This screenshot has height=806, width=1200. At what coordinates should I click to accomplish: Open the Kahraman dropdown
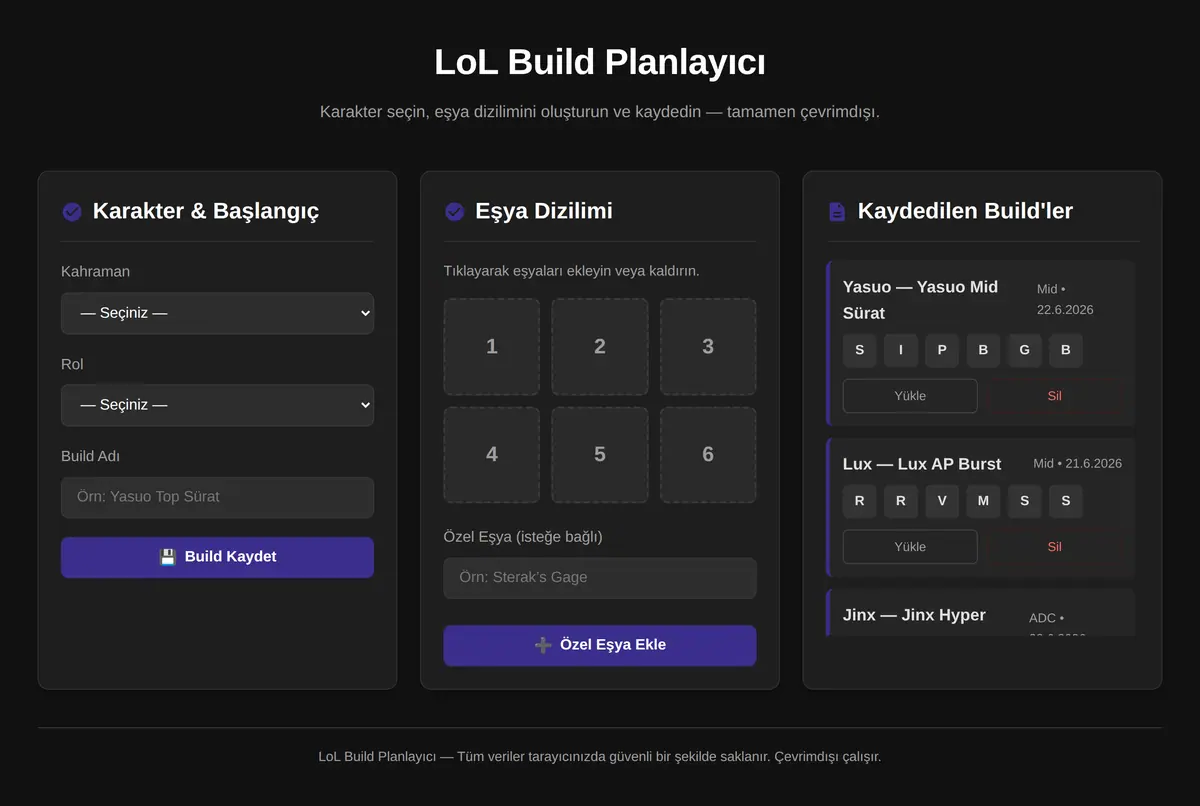click(x=217, y=313)
